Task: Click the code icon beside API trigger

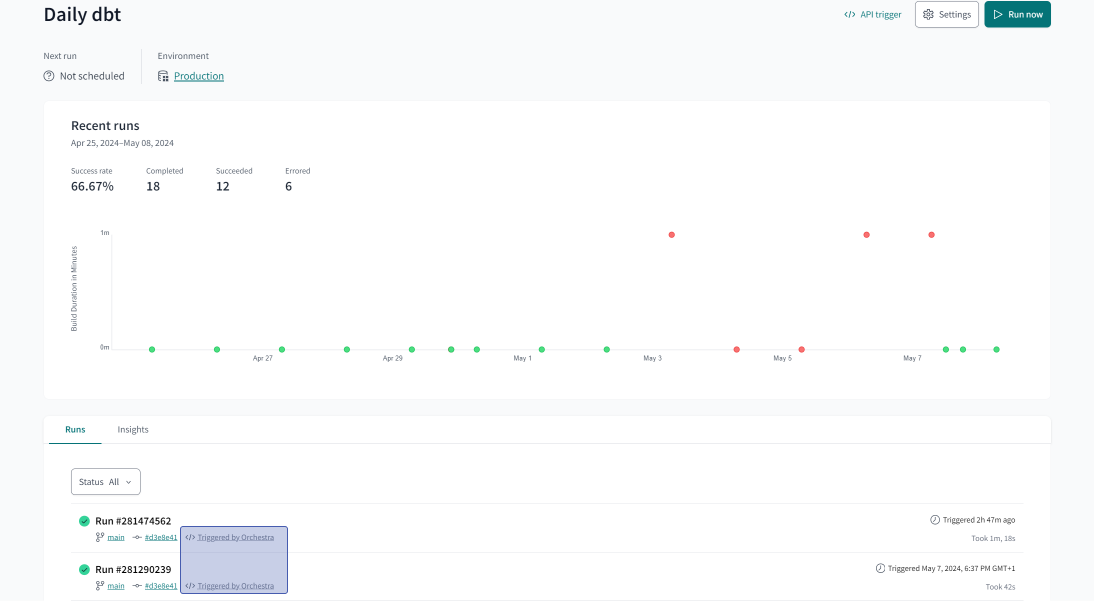Action: click(x=849, y=15)
